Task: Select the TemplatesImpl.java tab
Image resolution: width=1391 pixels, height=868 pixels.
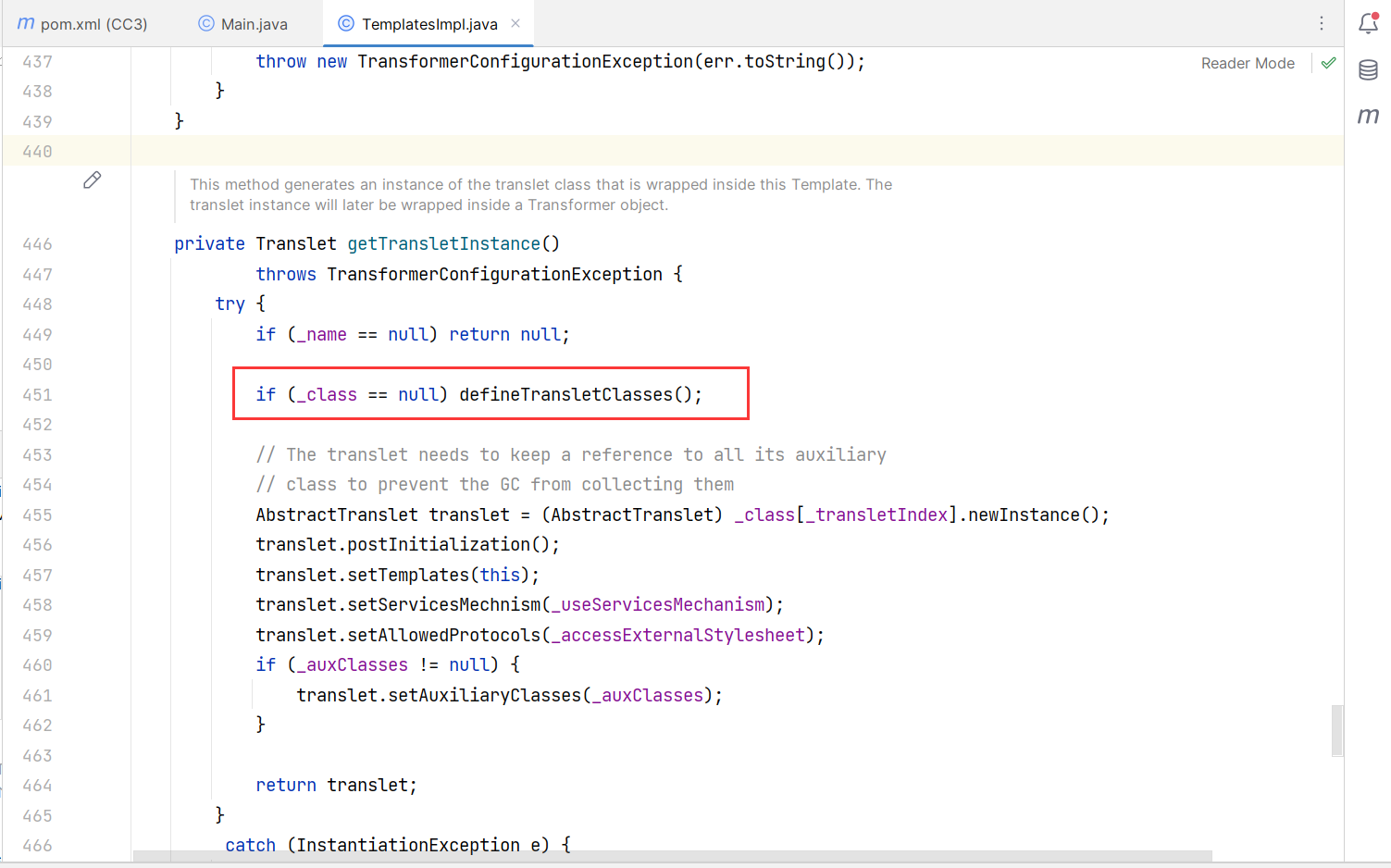Action: coord(429,24)
